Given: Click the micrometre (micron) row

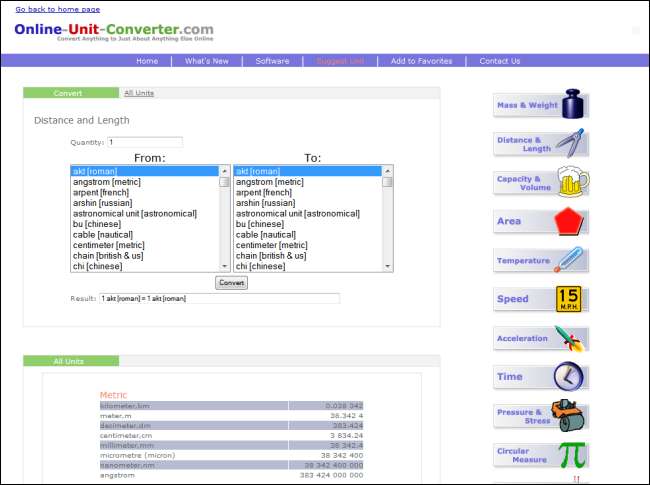Looking at the screenshot, I should pyautogui.click(x=231, y=456).
